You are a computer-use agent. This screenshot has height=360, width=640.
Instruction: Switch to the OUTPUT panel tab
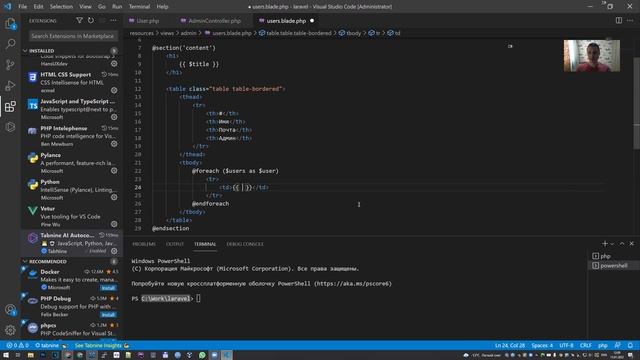click(175, 244)
